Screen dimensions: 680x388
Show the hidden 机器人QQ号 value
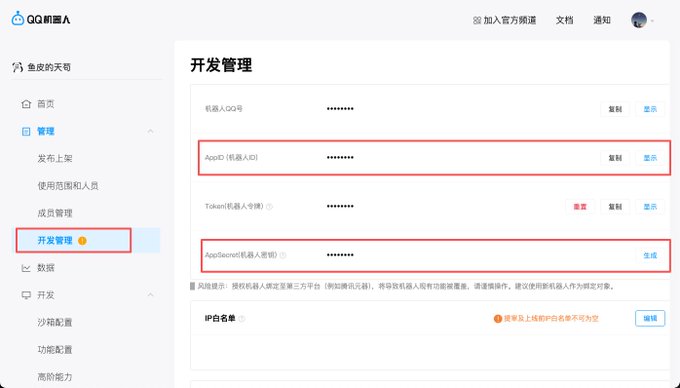coord(650,109)
